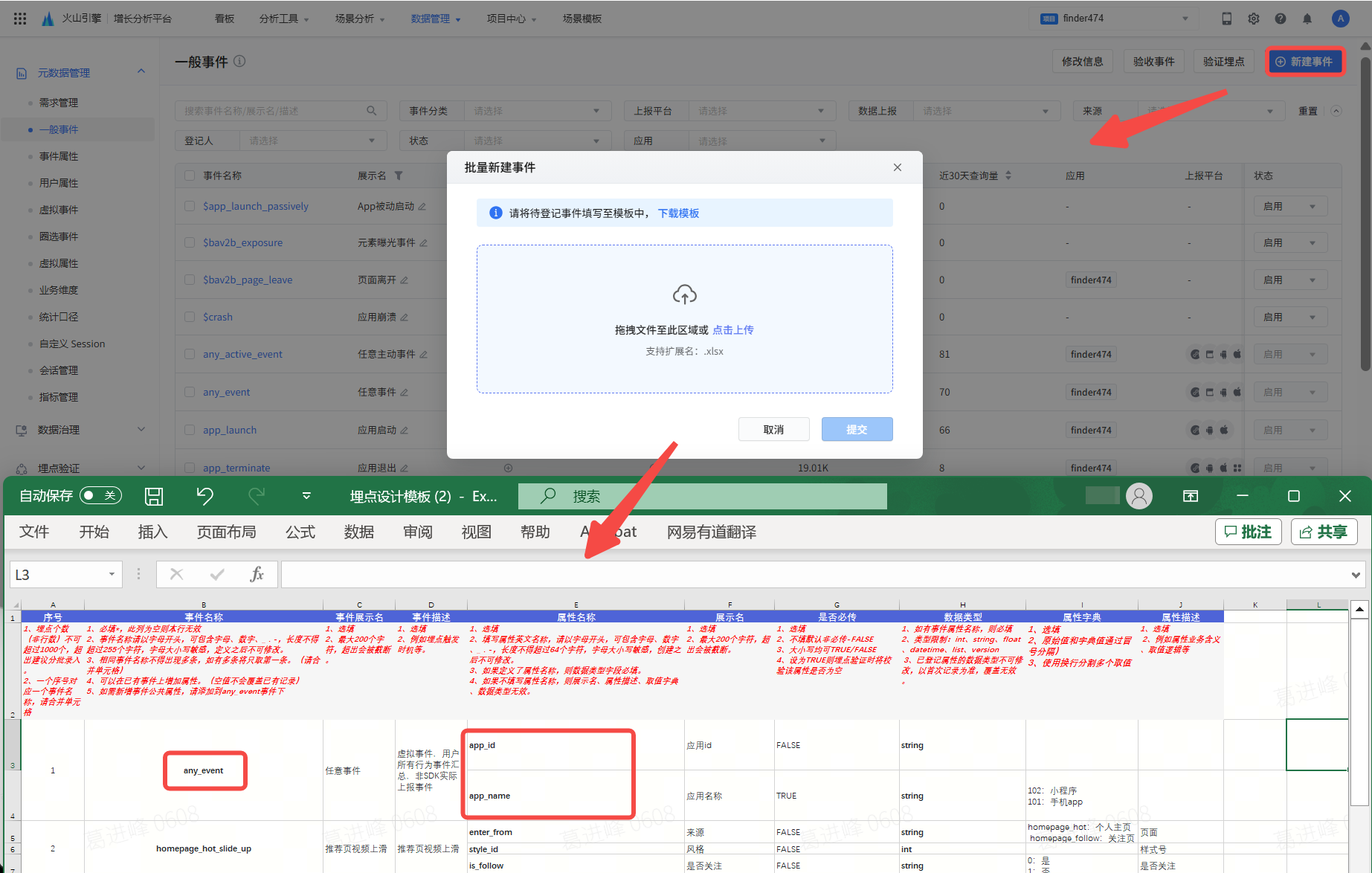Check the select-all checkbox by 事件名称

tap(190, 175)
